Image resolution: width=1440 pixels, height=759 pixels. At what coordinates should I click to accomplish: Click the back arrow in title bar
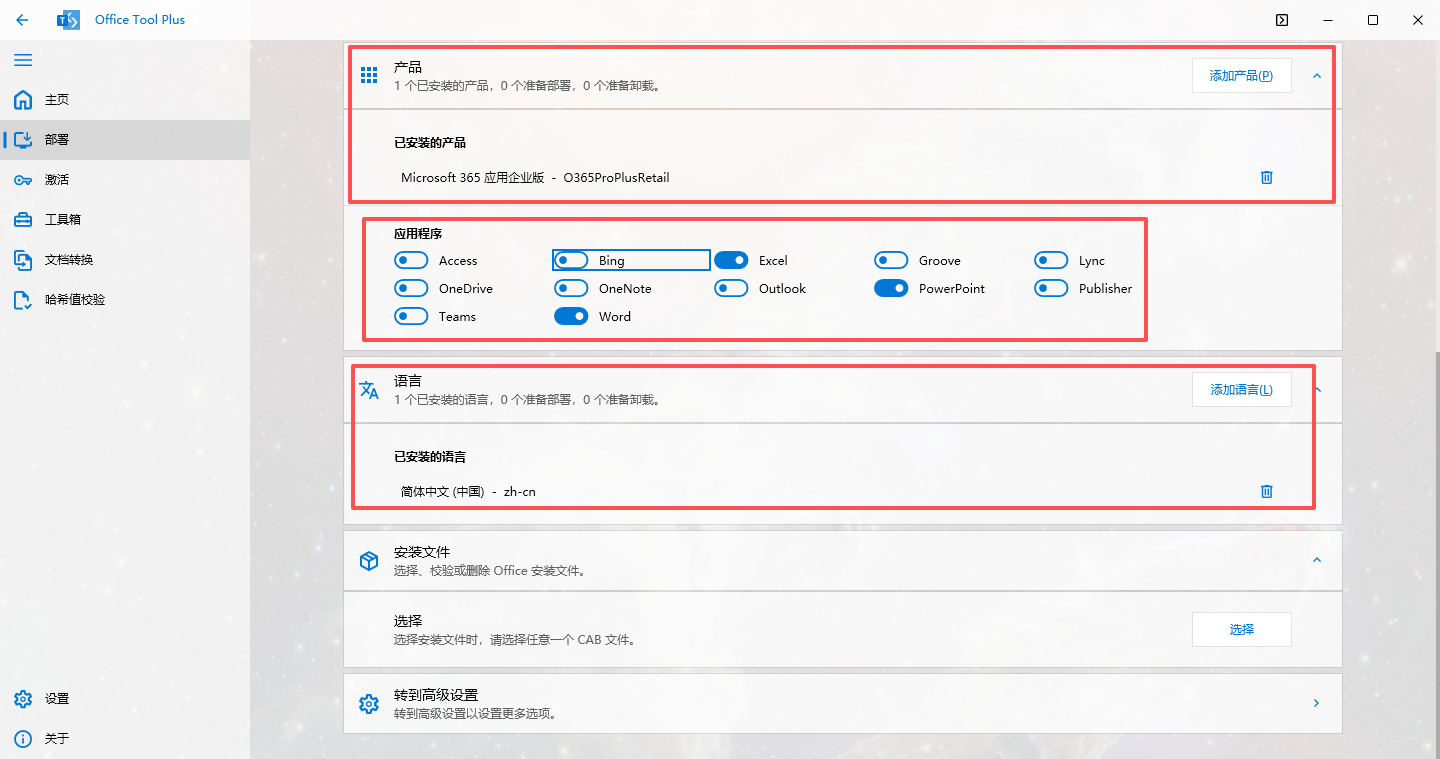coord(22,20)
